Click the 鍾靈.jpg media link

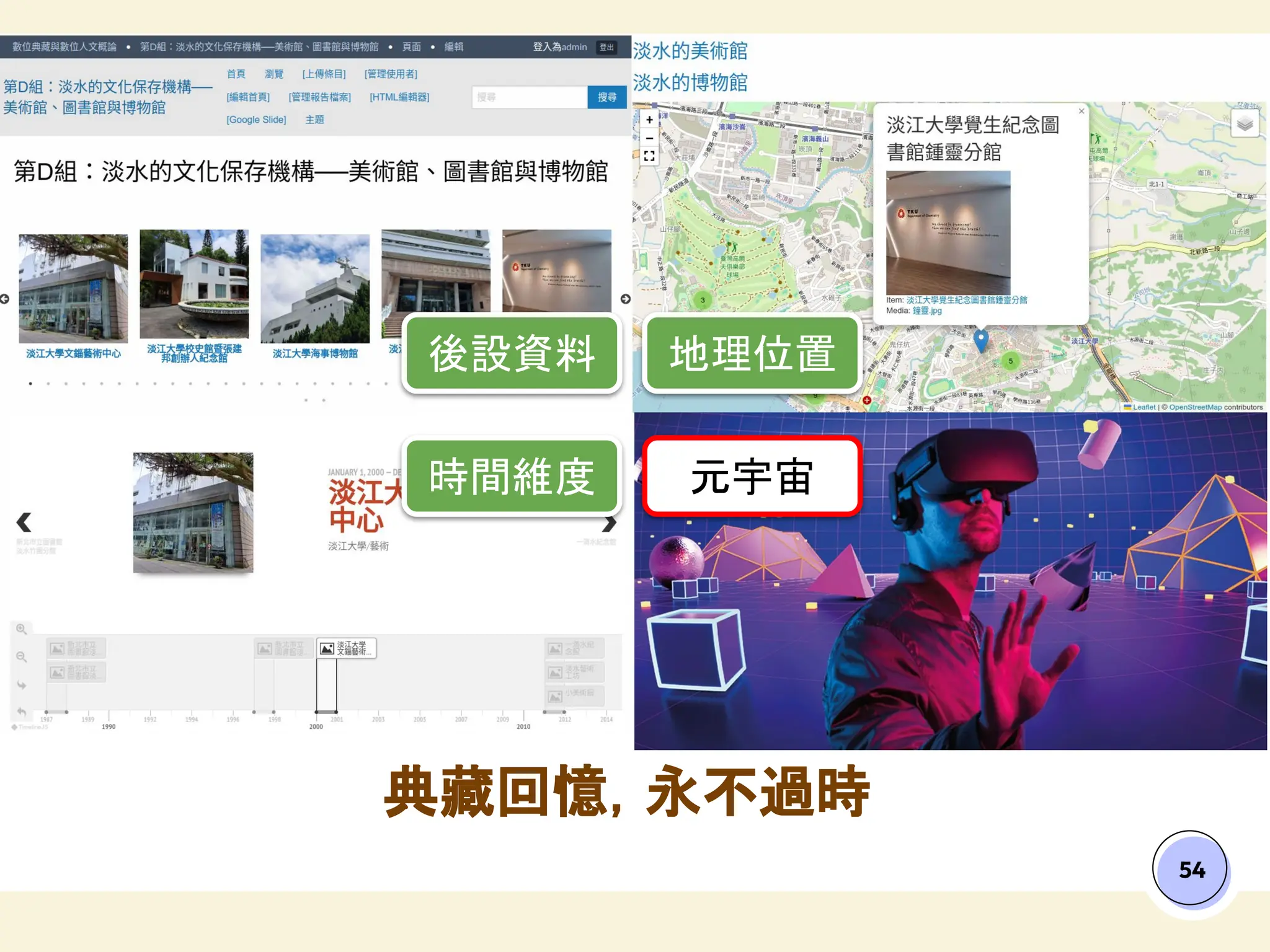(x=927, y=311)
